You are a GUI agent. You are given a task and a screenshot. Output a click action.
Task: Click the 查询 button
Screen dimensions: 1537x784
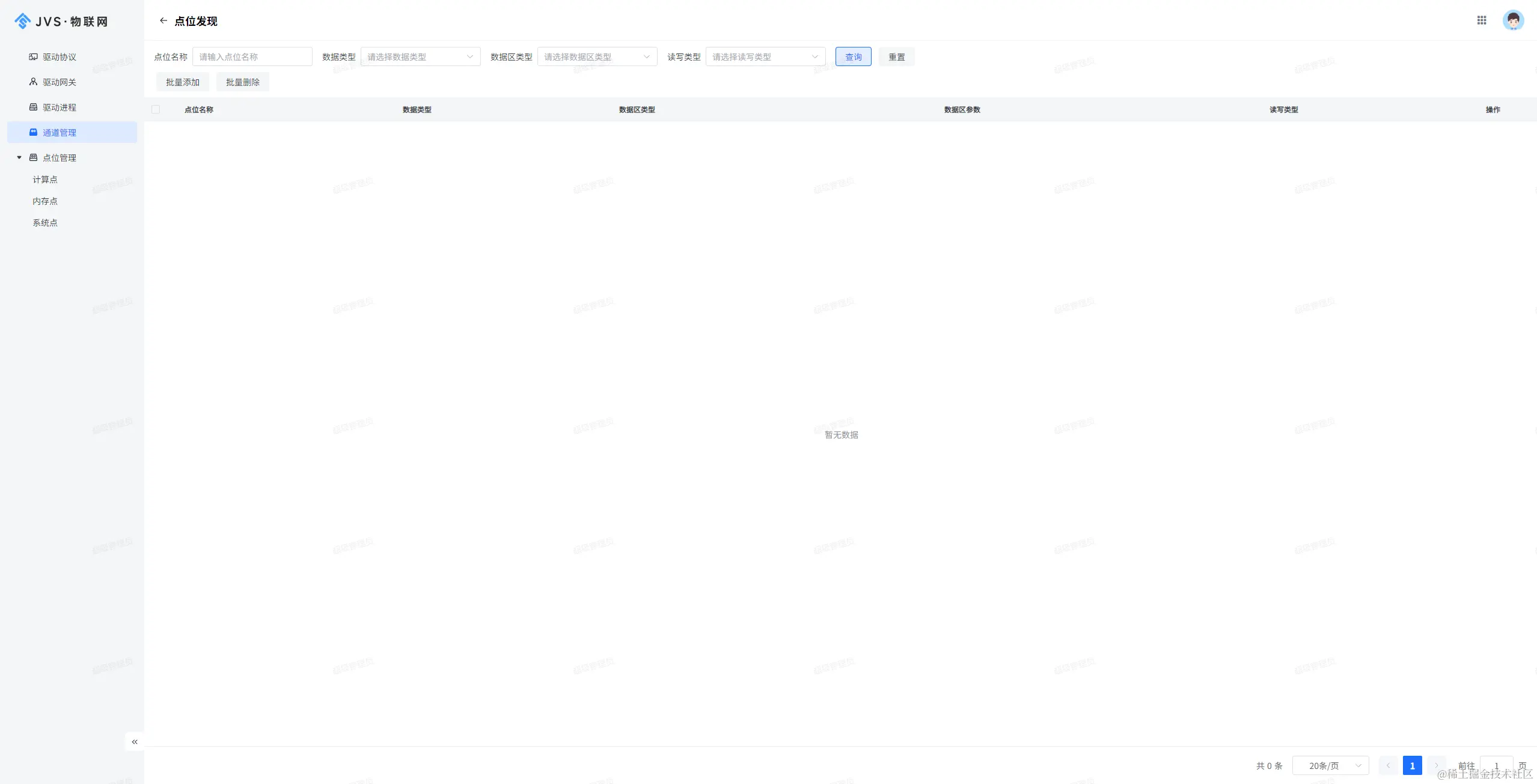[853, 57]
